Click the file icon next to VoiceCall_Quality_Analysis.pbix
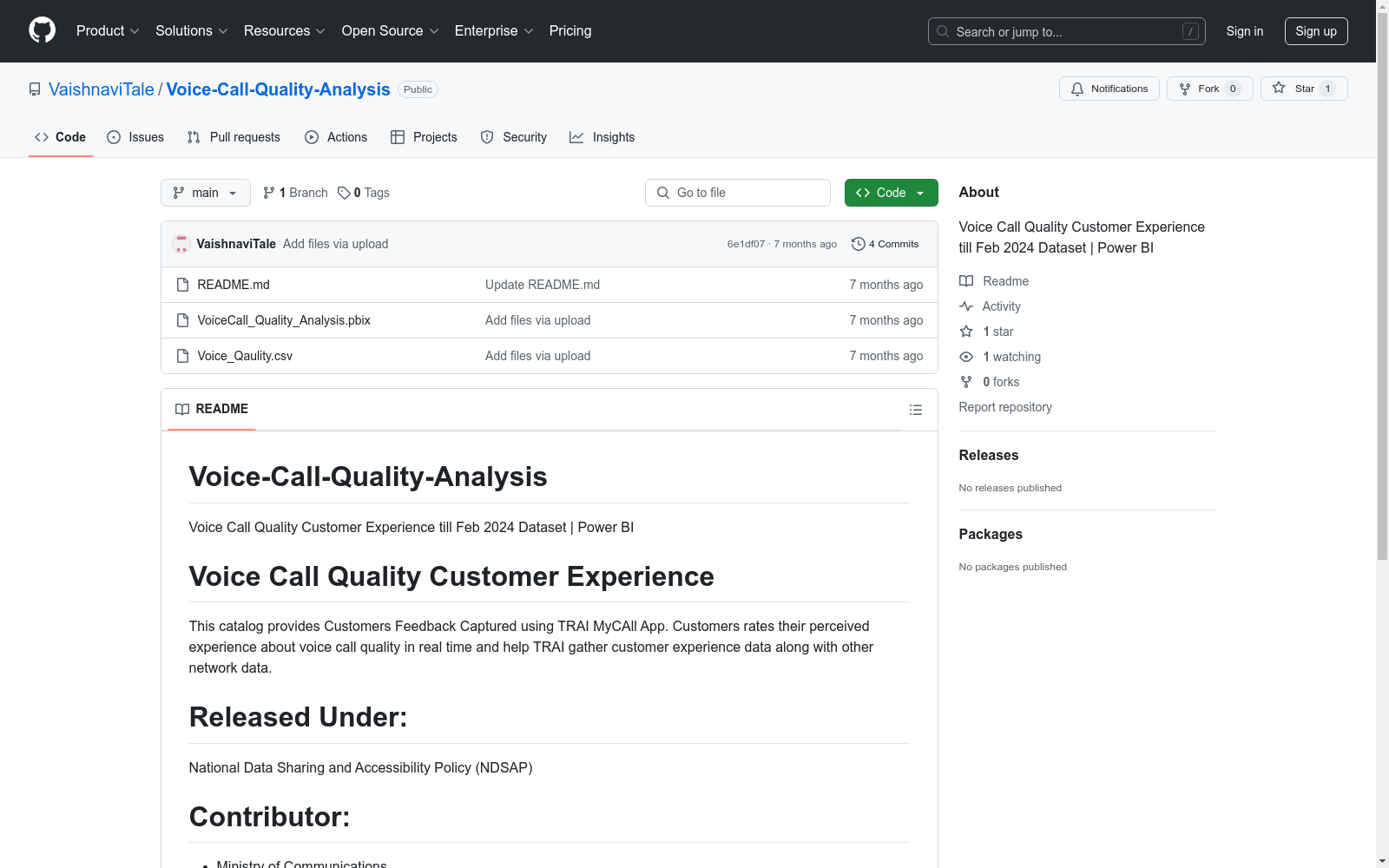 click(x=182, y=320)
